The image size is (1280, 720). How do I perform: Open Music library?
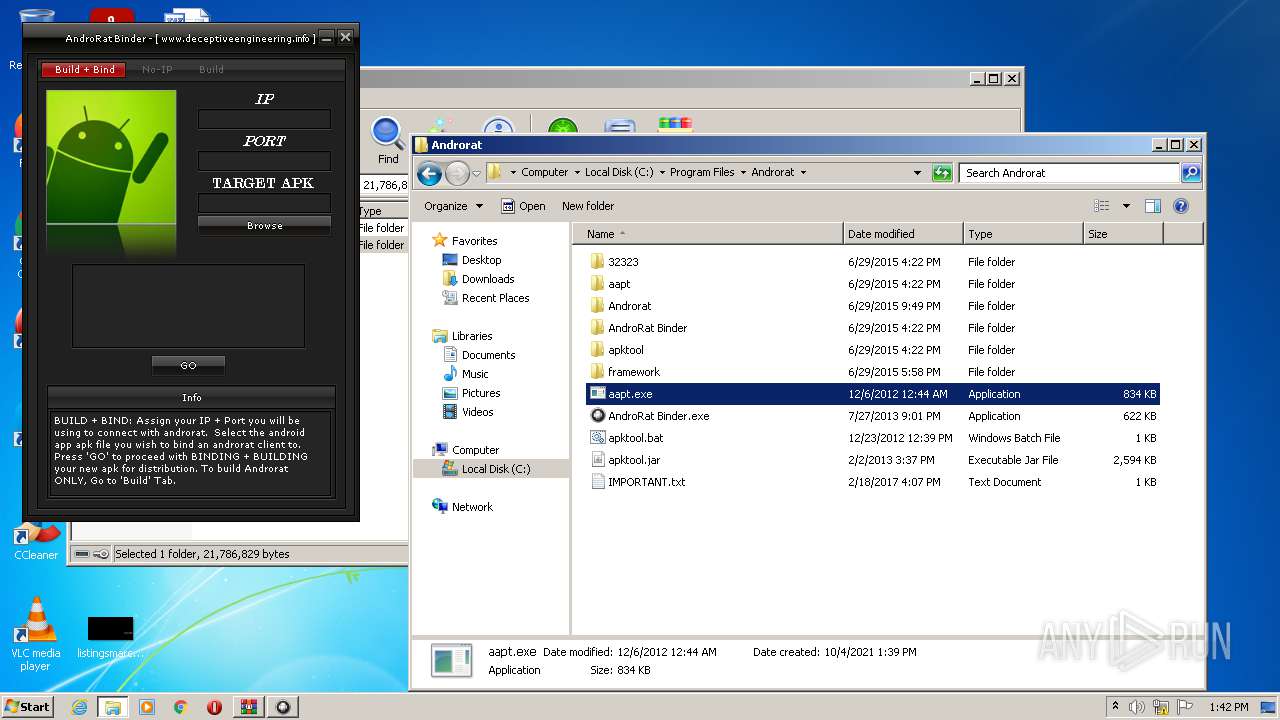[x=475, y=374]
